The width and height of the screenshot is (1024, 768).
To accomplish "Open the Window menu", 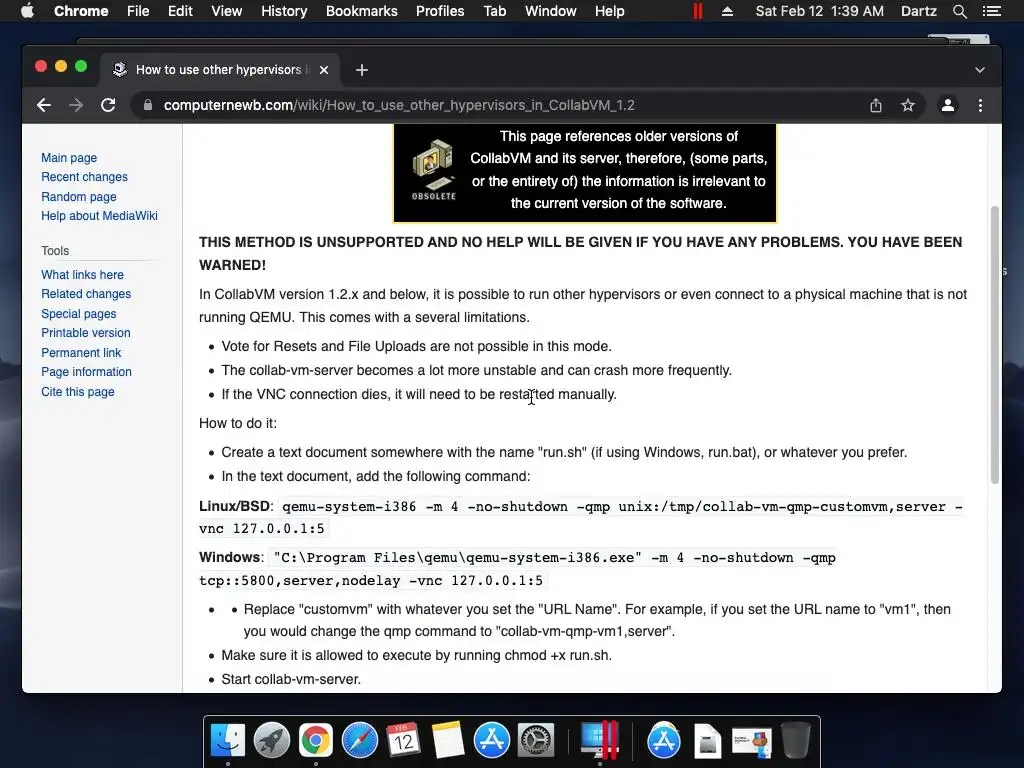I will pyautogui.click(x=551, y=11).
